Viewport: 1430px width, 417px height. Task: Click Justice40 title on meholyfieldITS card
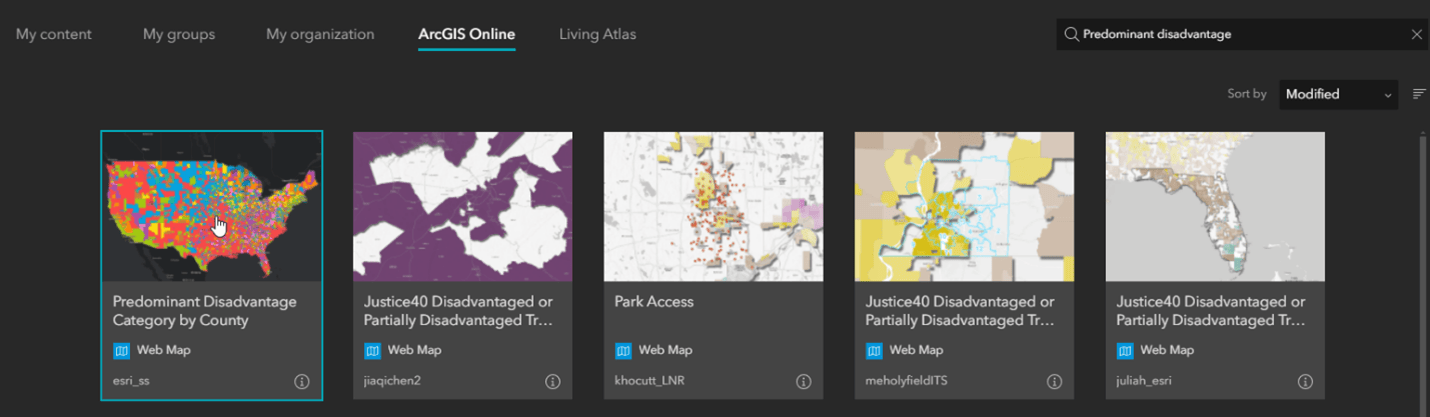coord(960,311)
